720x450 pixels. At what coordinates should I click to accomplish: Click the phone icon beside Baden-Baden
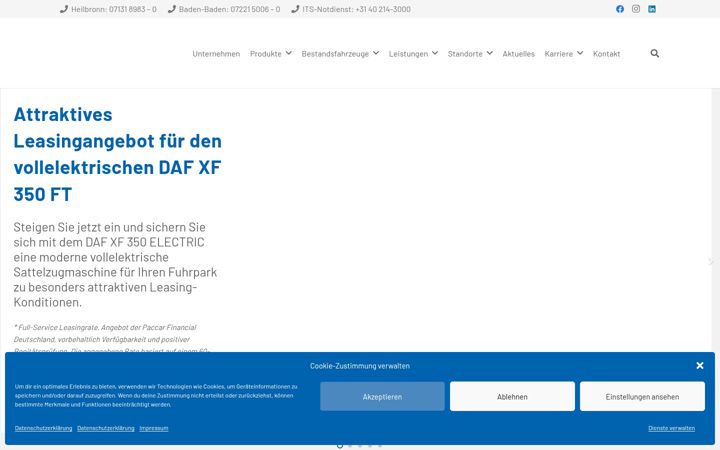[172, 9]
